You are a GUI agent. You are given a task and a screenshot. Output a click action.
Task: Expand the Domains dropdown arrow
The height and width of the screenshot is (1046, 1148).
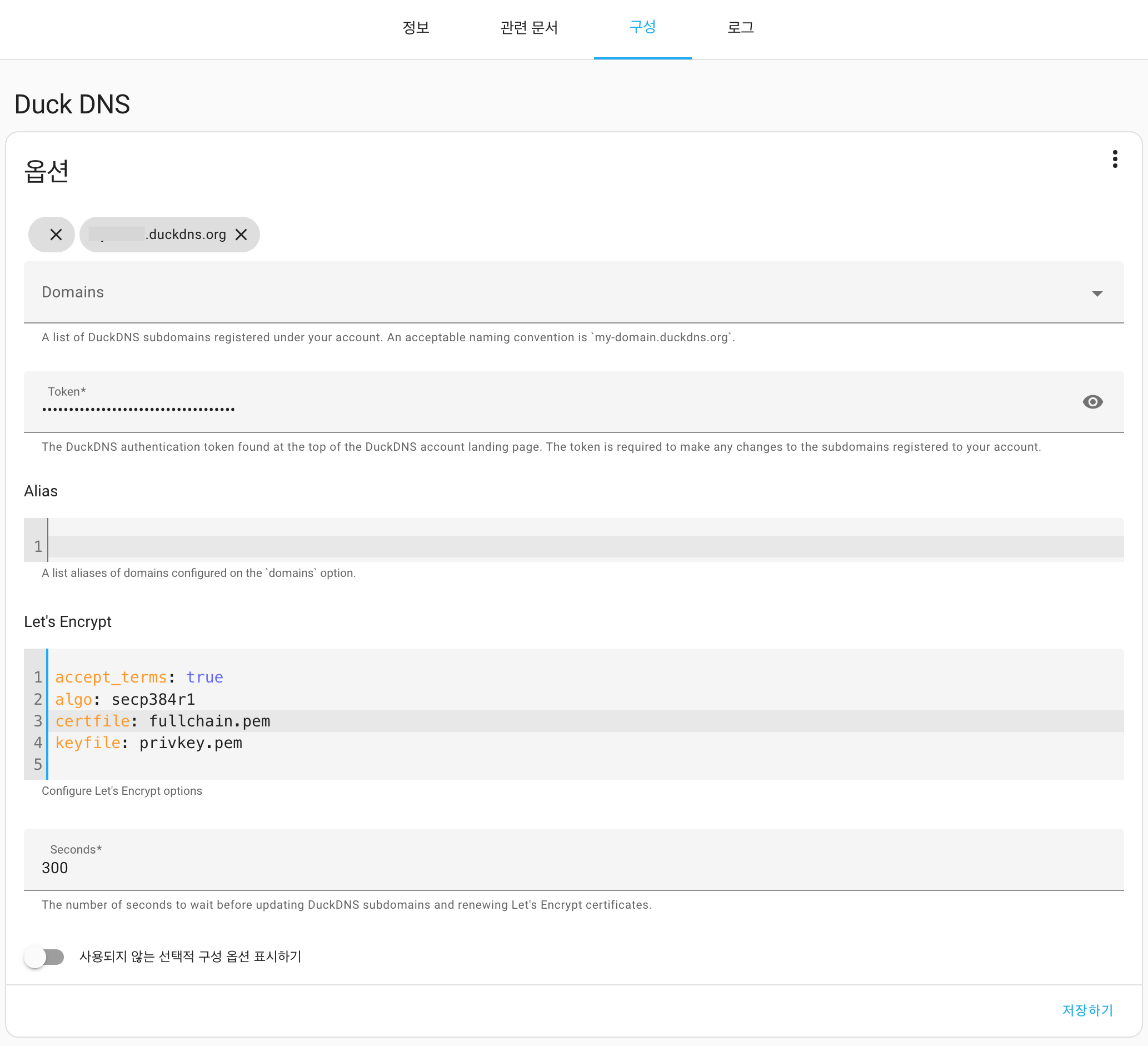tap(1097, 293)
